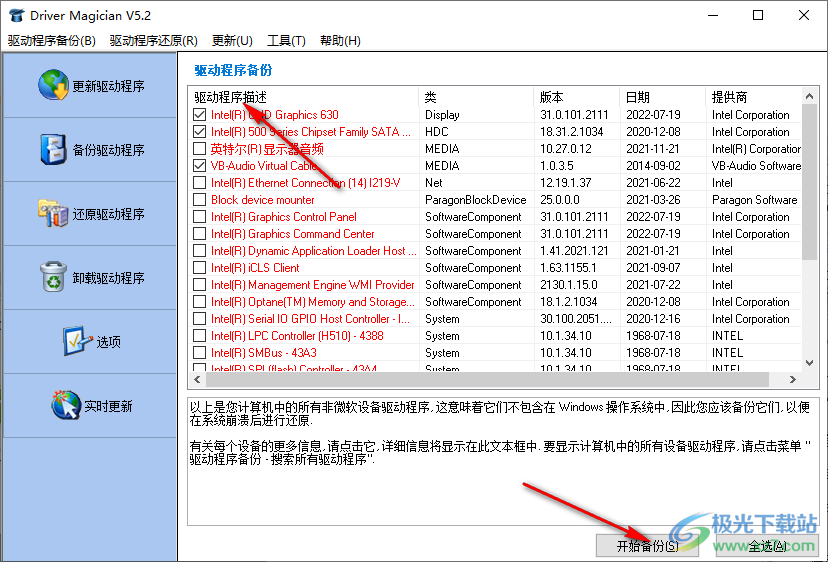Check Intel(R) Management Engine WMI Provider checkbox

click(200, 285)
